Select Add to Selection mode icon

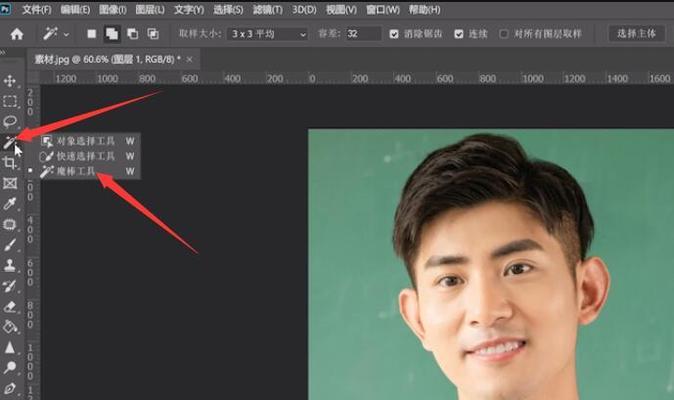point(112,34)
